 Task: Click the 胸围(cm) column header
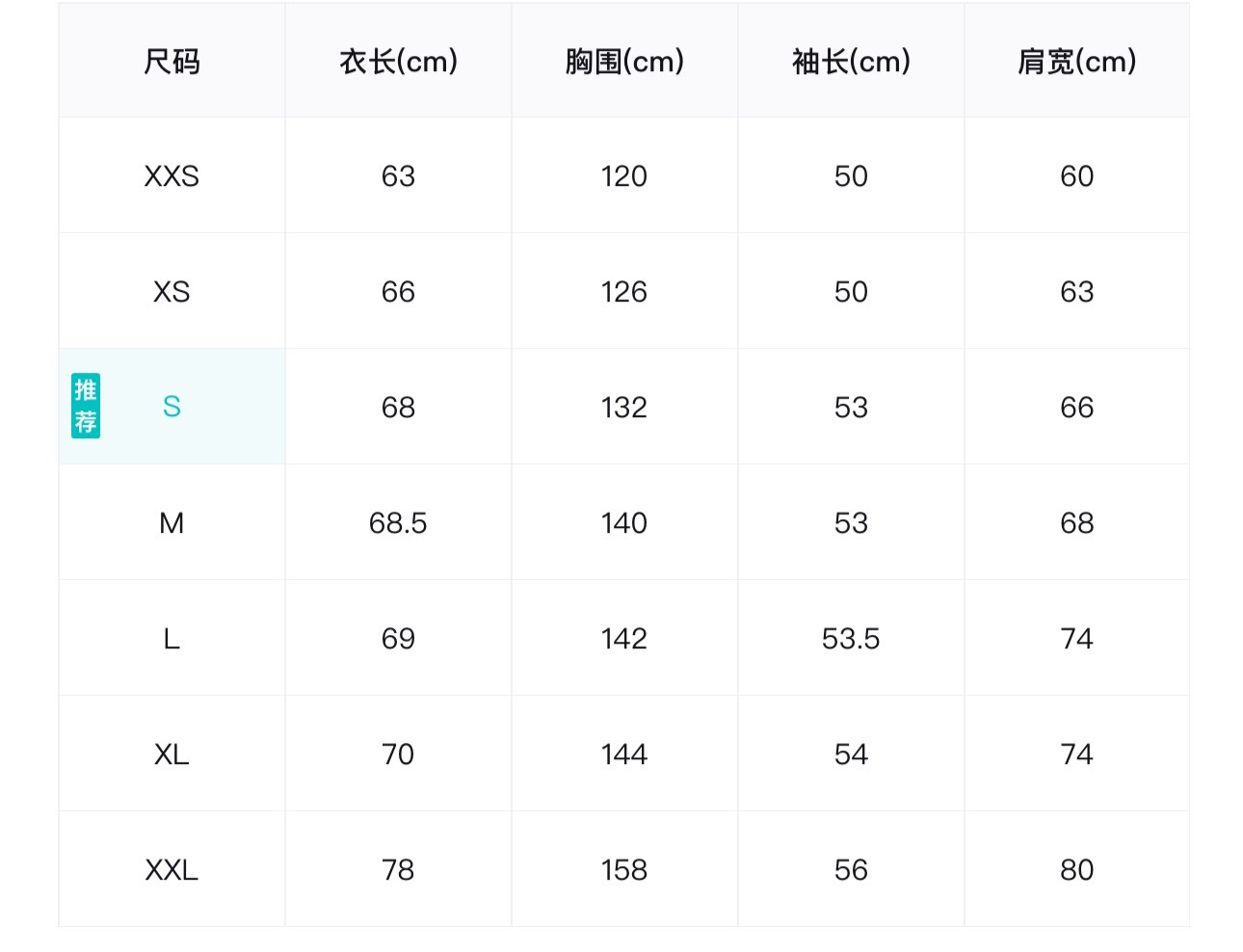pos(624,62)
